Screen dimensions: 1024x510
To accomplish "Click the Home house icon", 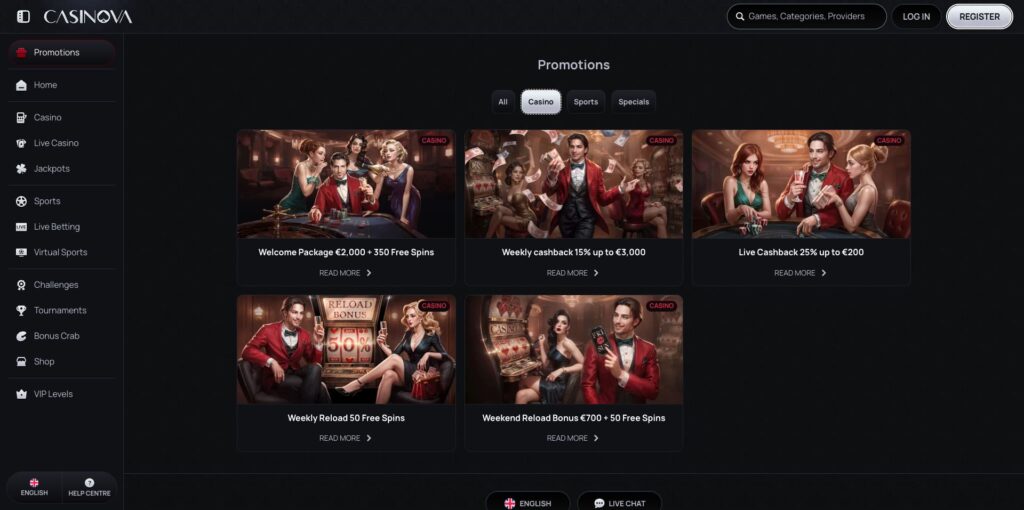I will [22, 85].
